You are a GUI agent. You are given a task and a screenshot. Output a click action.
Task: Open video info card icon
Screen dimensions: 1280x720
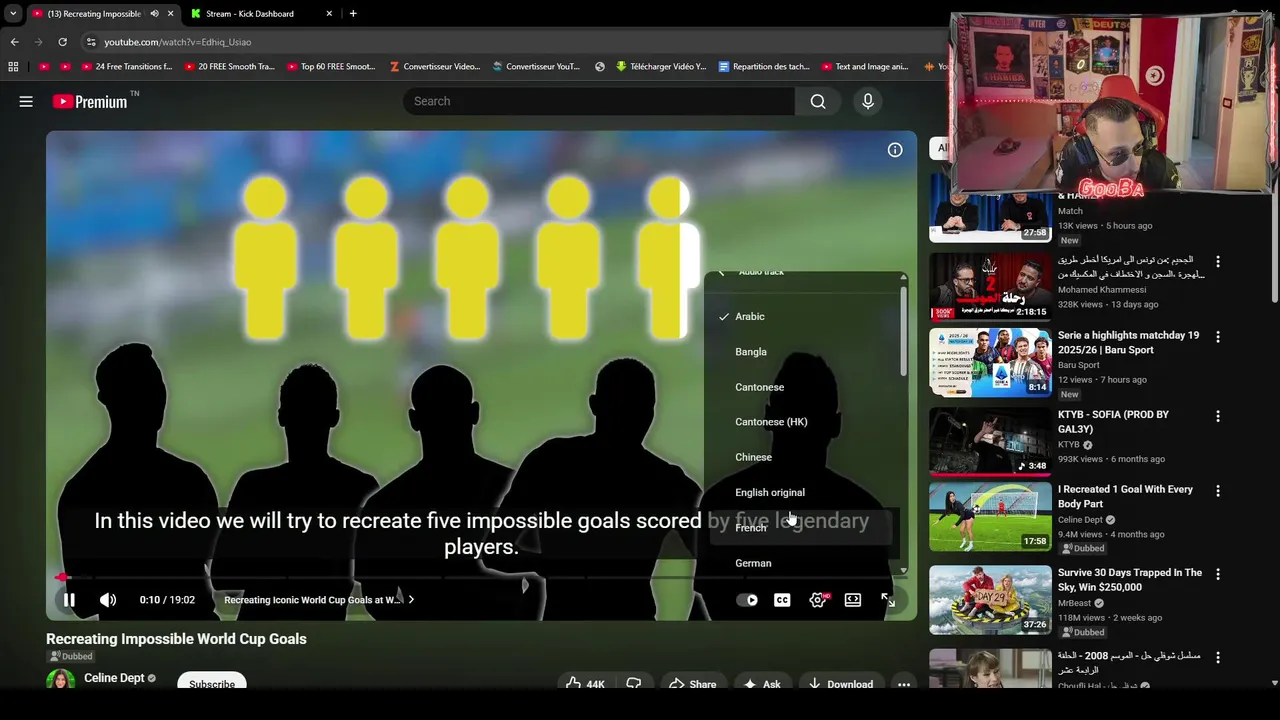895,150
